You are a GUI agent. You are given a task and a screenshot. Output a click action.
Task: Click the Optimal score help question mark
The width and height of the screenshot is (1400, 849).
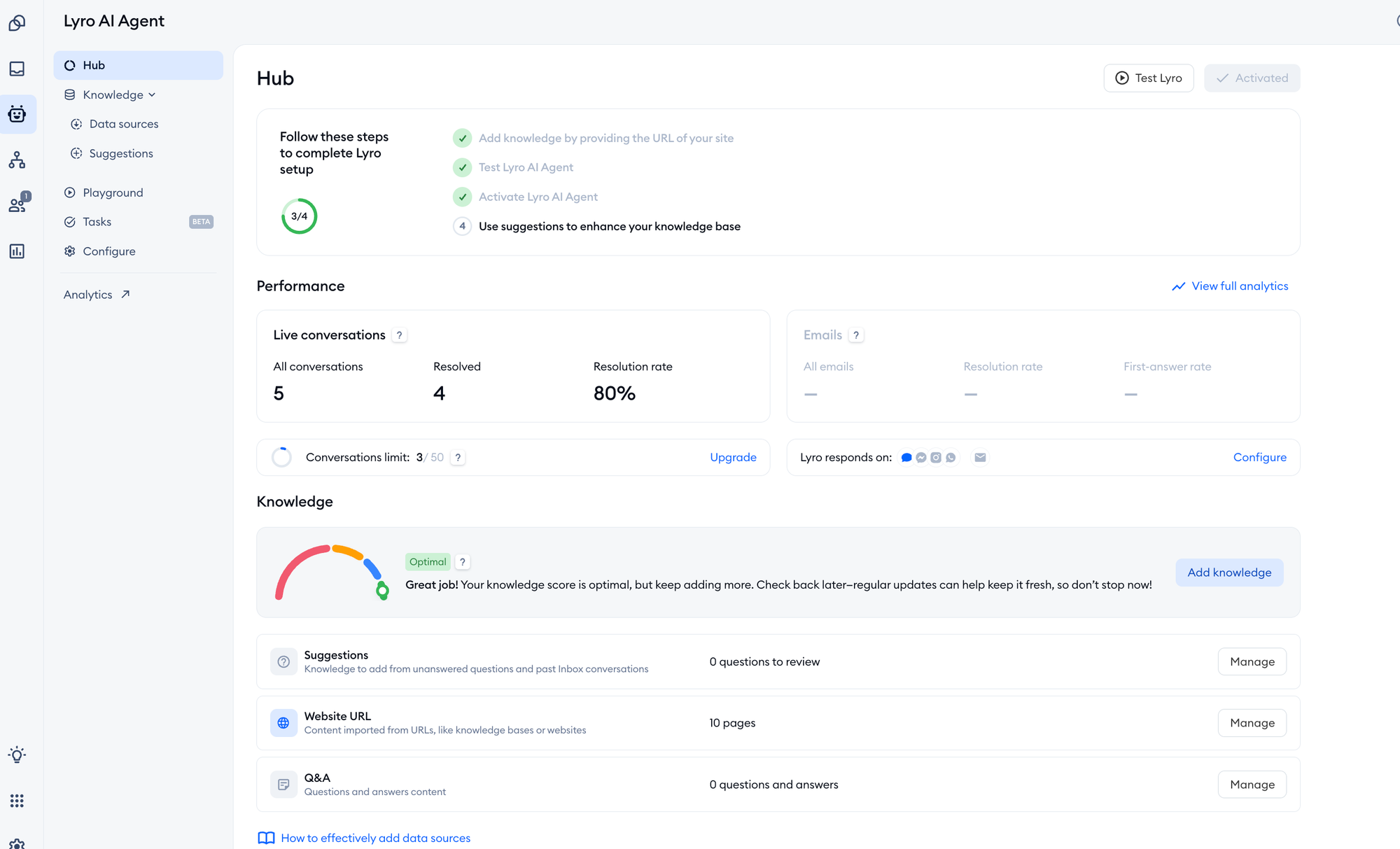(462, 562)
